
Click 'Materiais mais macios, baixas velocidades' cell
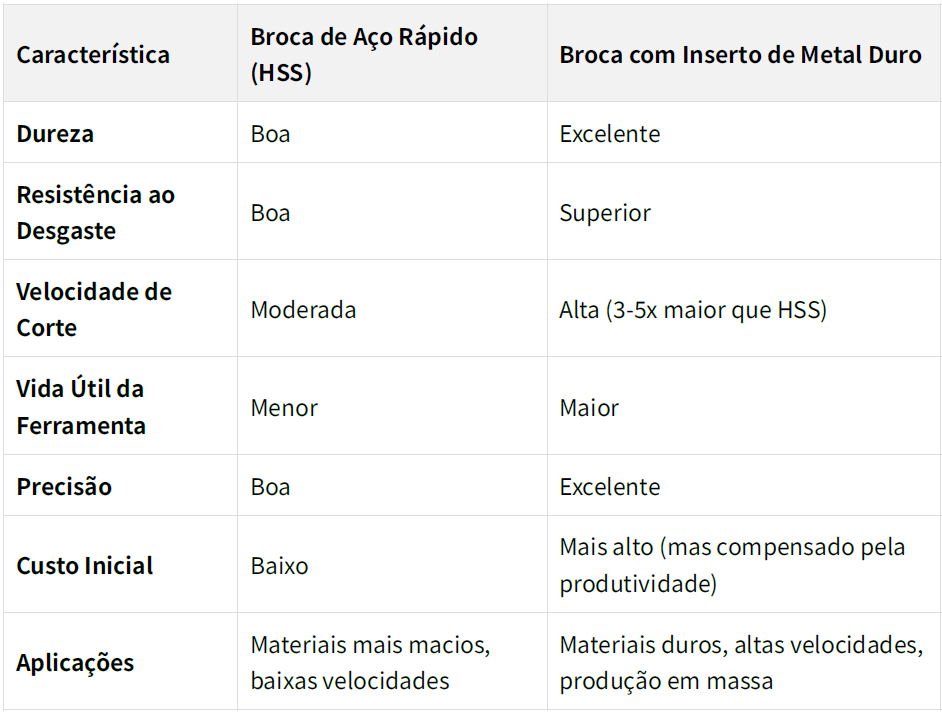pos(370,663)
